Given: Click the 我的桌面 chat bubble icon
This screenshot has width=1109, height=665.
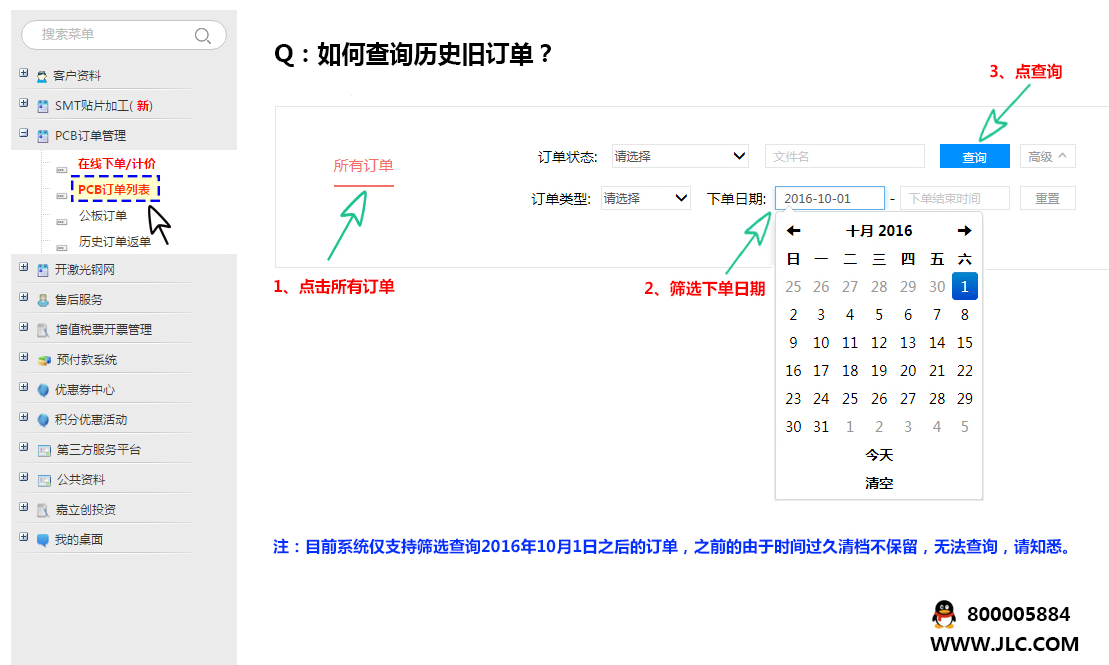Looking at the screenshot, I should (43, 540).
